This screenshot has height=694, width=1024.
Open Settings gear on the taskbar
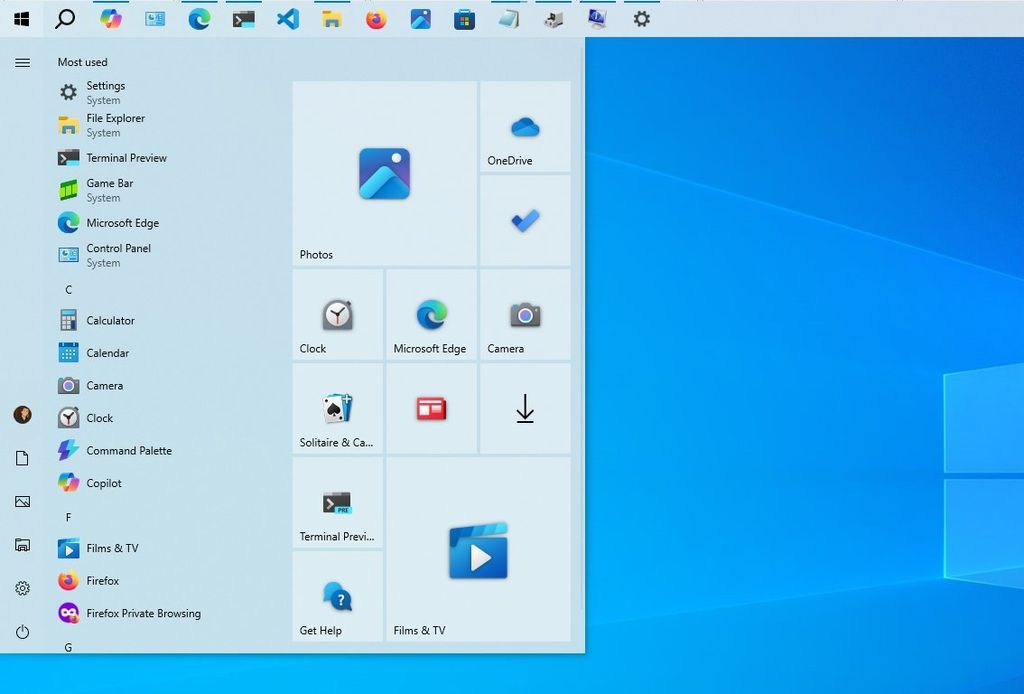pyautogui.click(x=641, y=19)
